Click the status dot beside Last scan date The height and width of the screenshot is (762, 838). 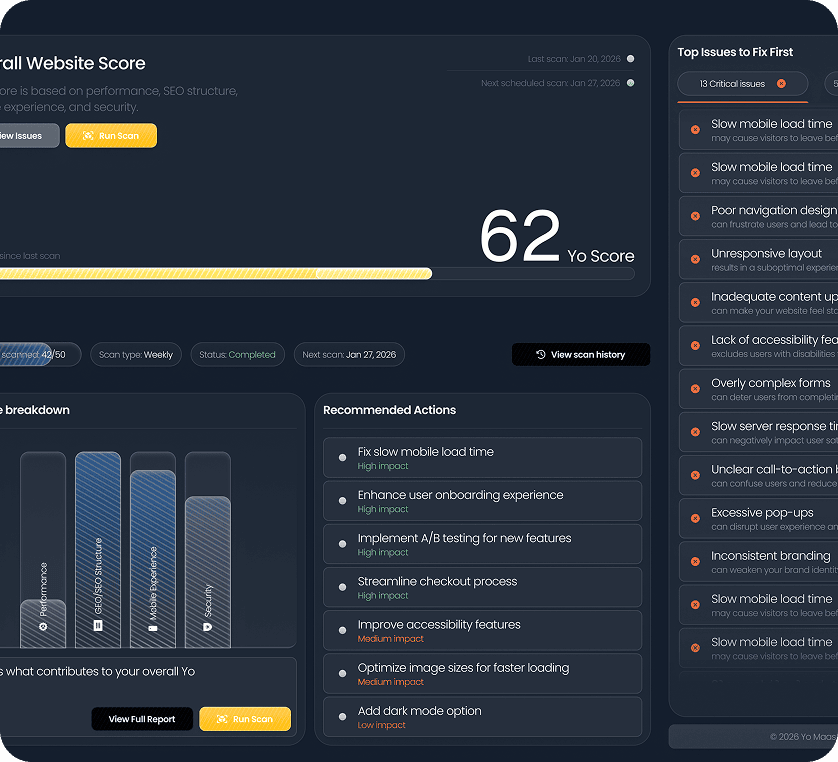[x=631, y=59]
